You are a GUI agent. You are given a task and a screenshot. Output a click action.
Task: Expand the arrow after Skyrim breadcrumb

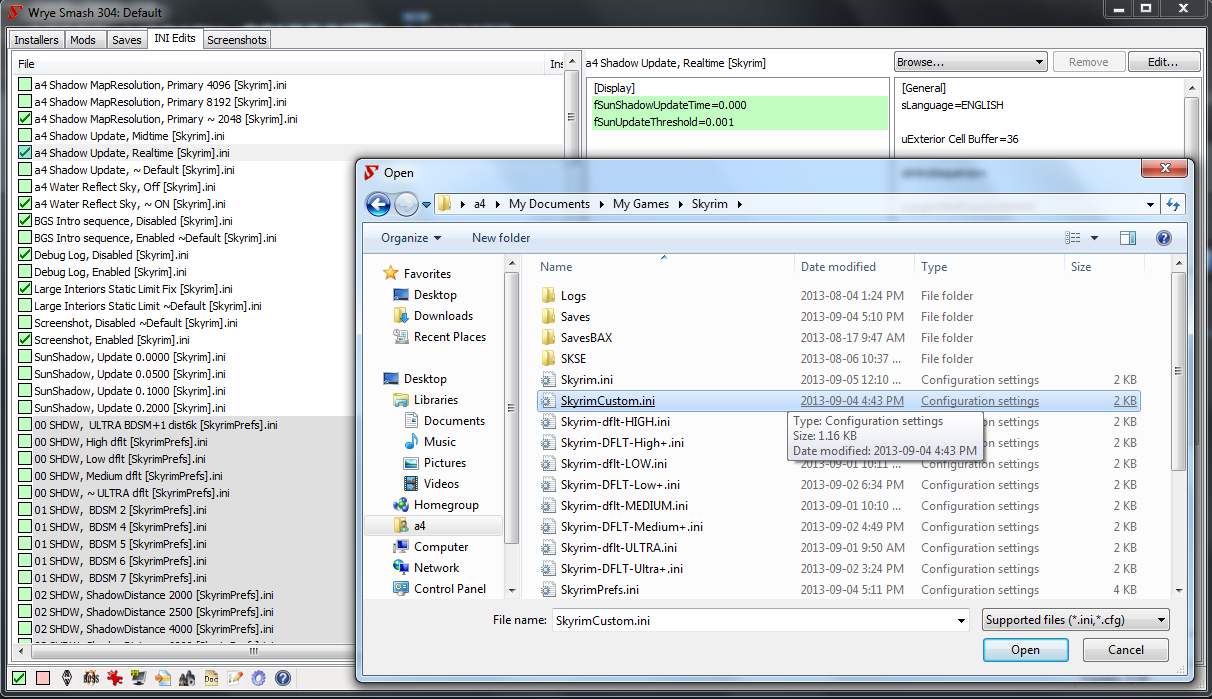[739, 204]
